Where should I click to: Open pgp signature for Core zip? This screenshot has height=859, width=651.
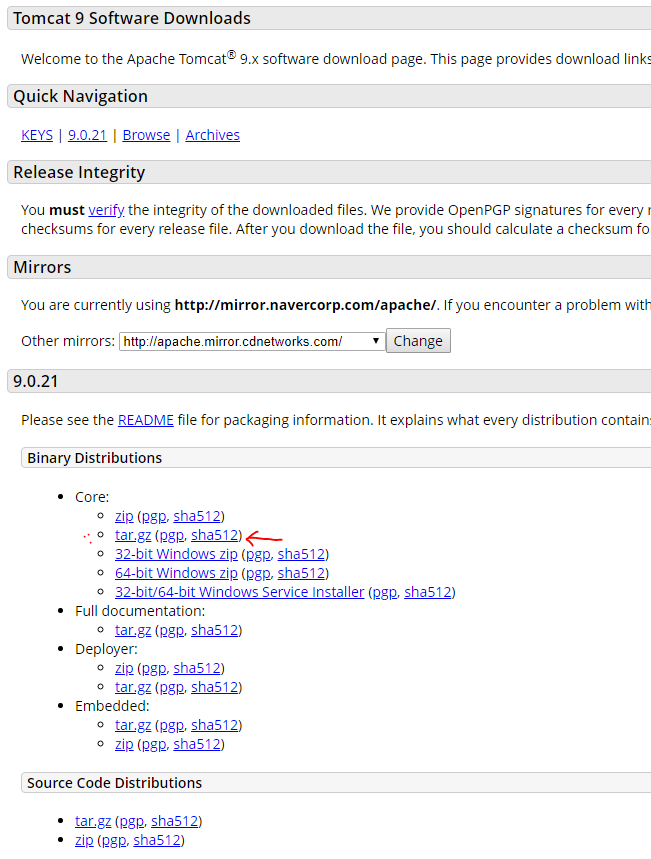tap(154, 516)
